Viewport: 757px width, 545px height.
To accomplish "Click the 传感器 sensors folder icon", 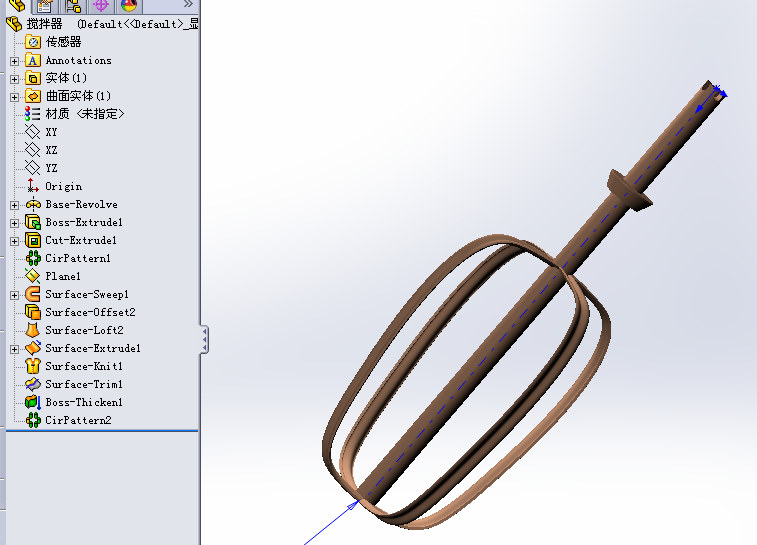I will 33,42.
